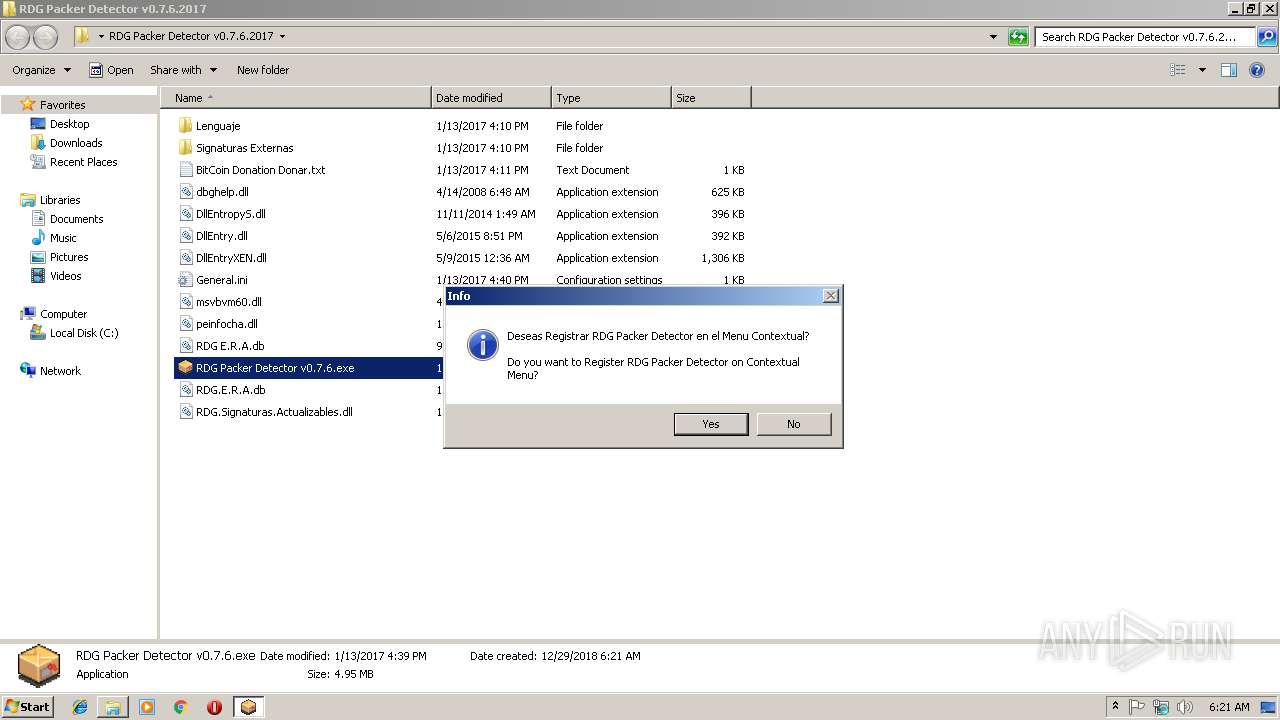This screenshot has width=1280, height=720.
Task: Open Internet Explorer from taskbar
Action: click(x=81, y=707)
